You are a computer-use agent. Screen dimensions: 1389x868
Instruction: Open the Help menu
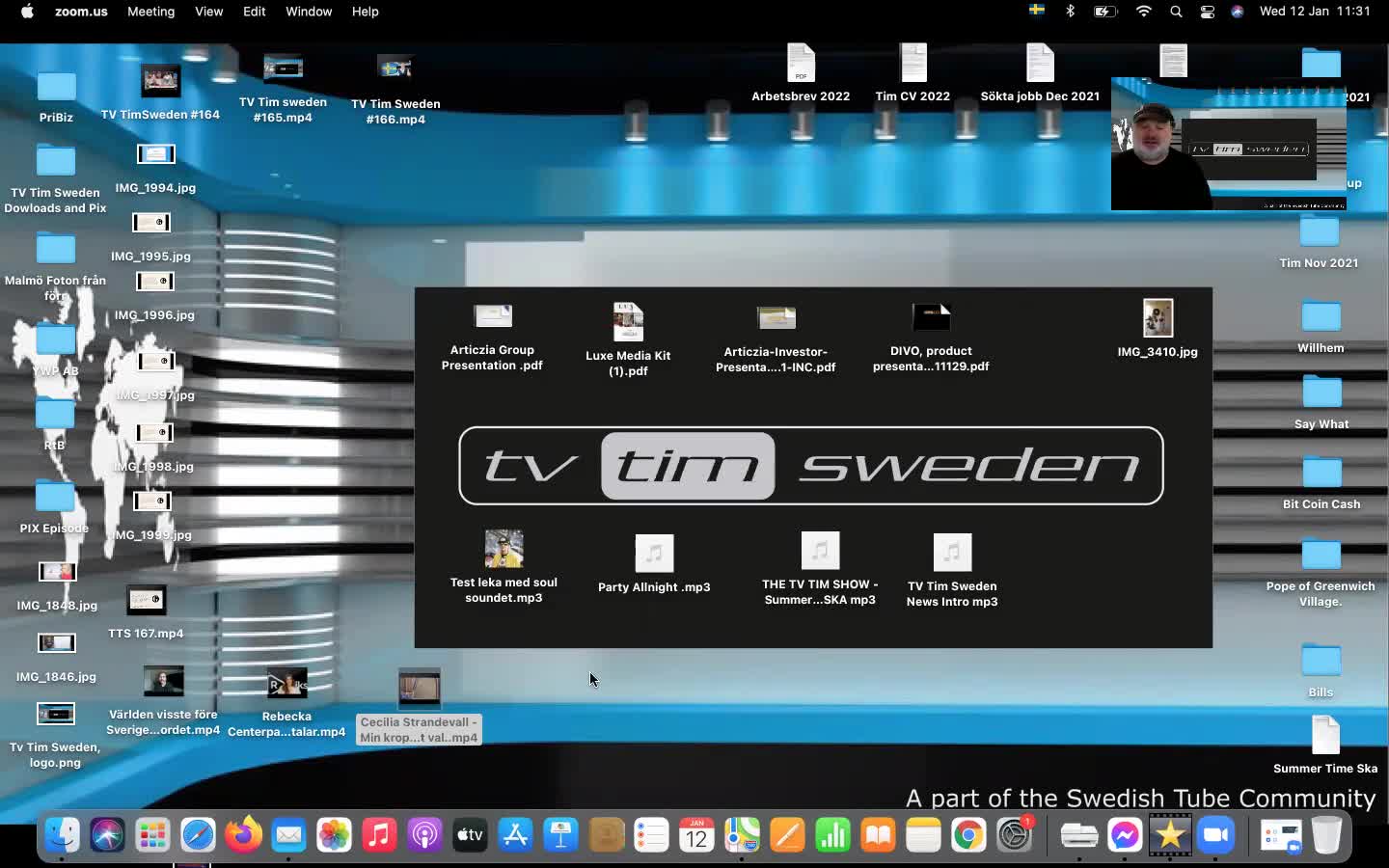366,12
